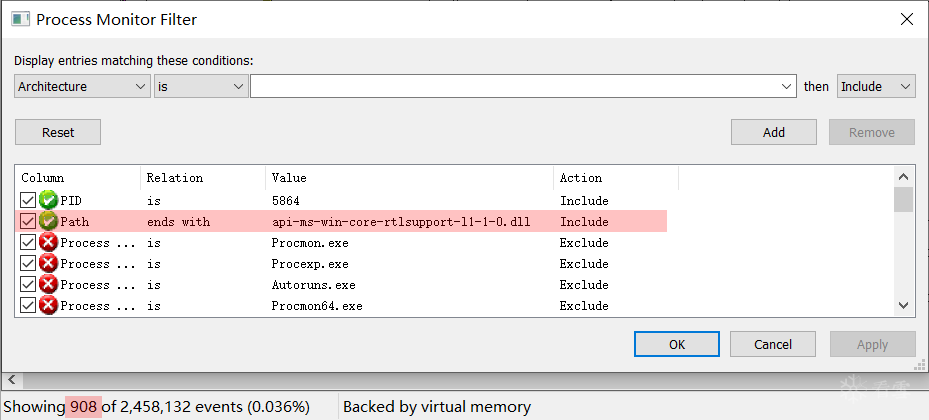The height and width of the screenshot is (420, 929).
Task: Uncheck the PID is 5864 filter
Action: coord(28,201)
